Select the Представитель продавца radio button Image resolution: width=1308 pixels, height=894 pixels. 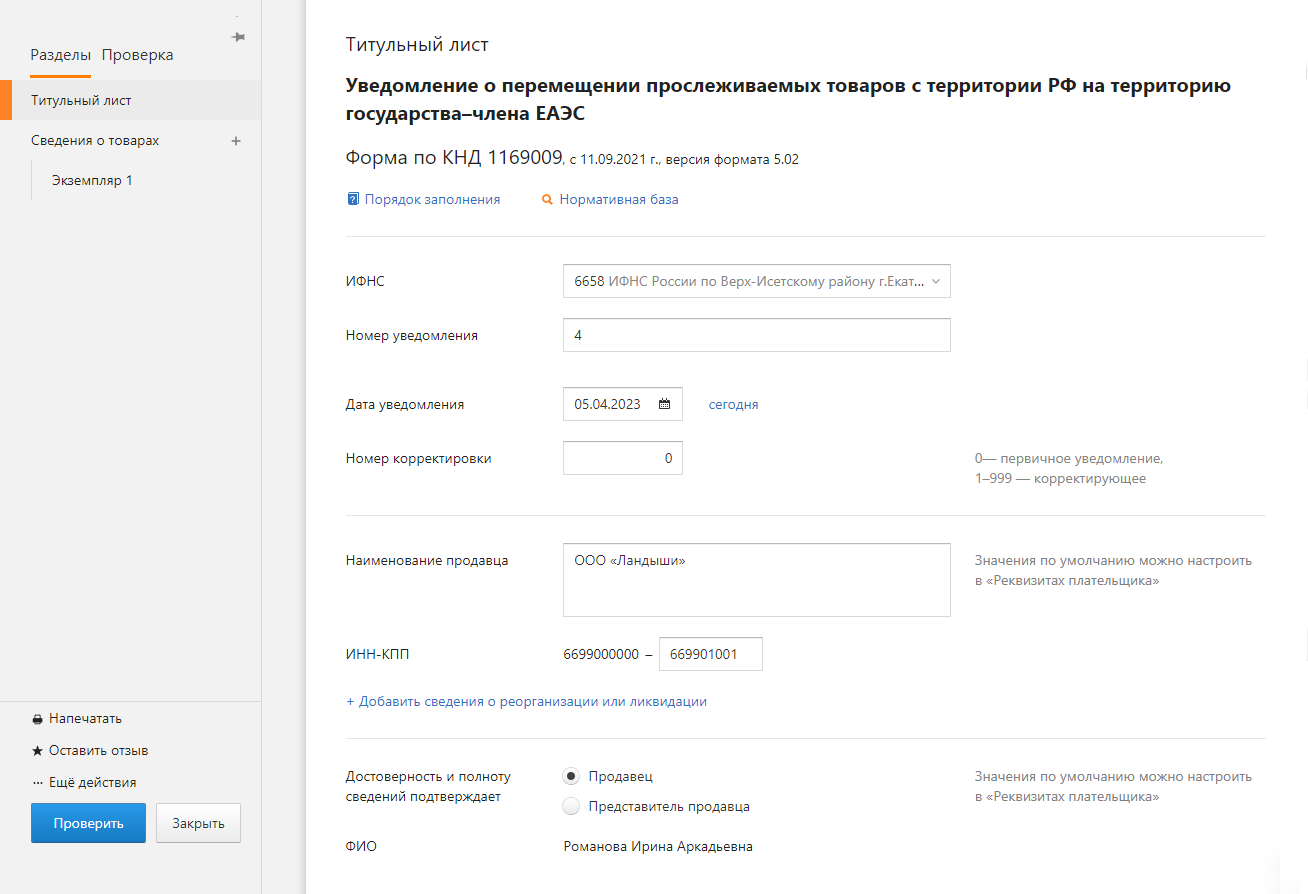tap(571, 806)
